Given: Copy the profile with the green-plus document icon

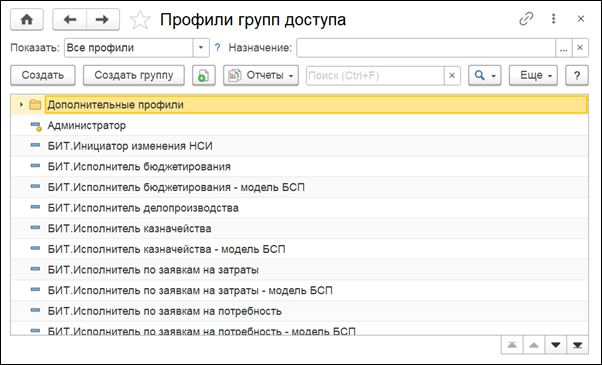Looking at the screenshot, I should (x=203, y=75).
